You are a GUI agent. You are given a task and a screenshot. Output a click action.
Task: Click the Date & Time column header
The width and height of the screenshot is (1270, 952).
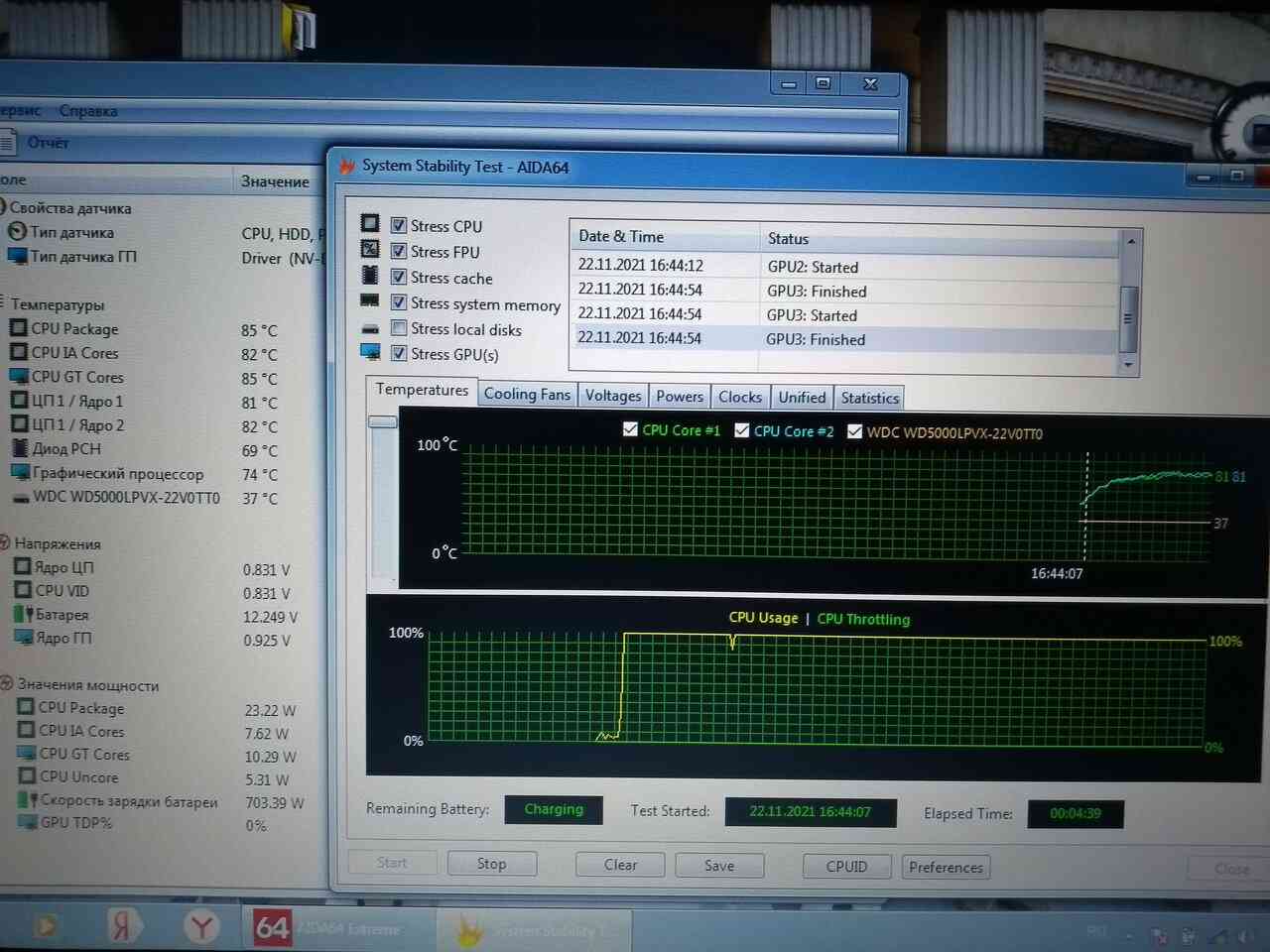(x=665, y=237)
